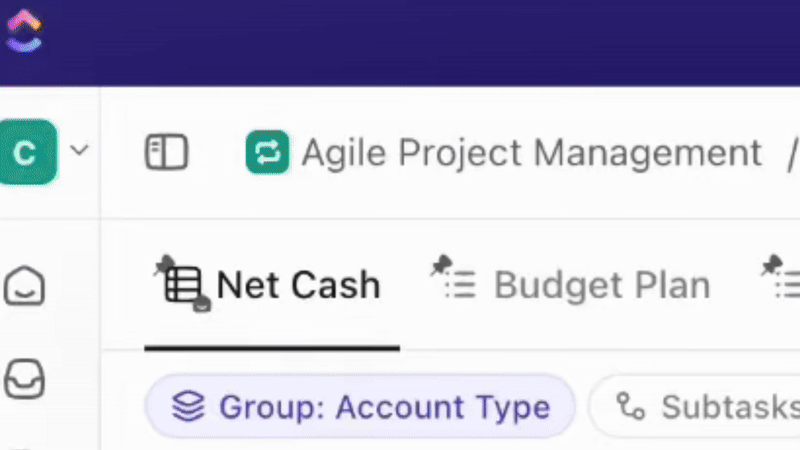Open the Group: Account Type dropdown
The image size is (800, 450).
point(360,407)
